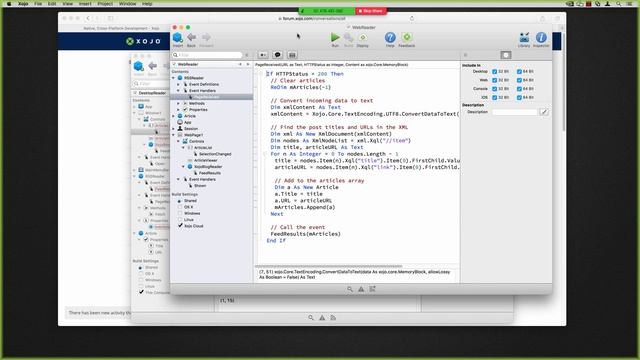This screenshot has width=640, height=360.
Task: Collapse the RSSReader tree node
Action: coord(173,78)
